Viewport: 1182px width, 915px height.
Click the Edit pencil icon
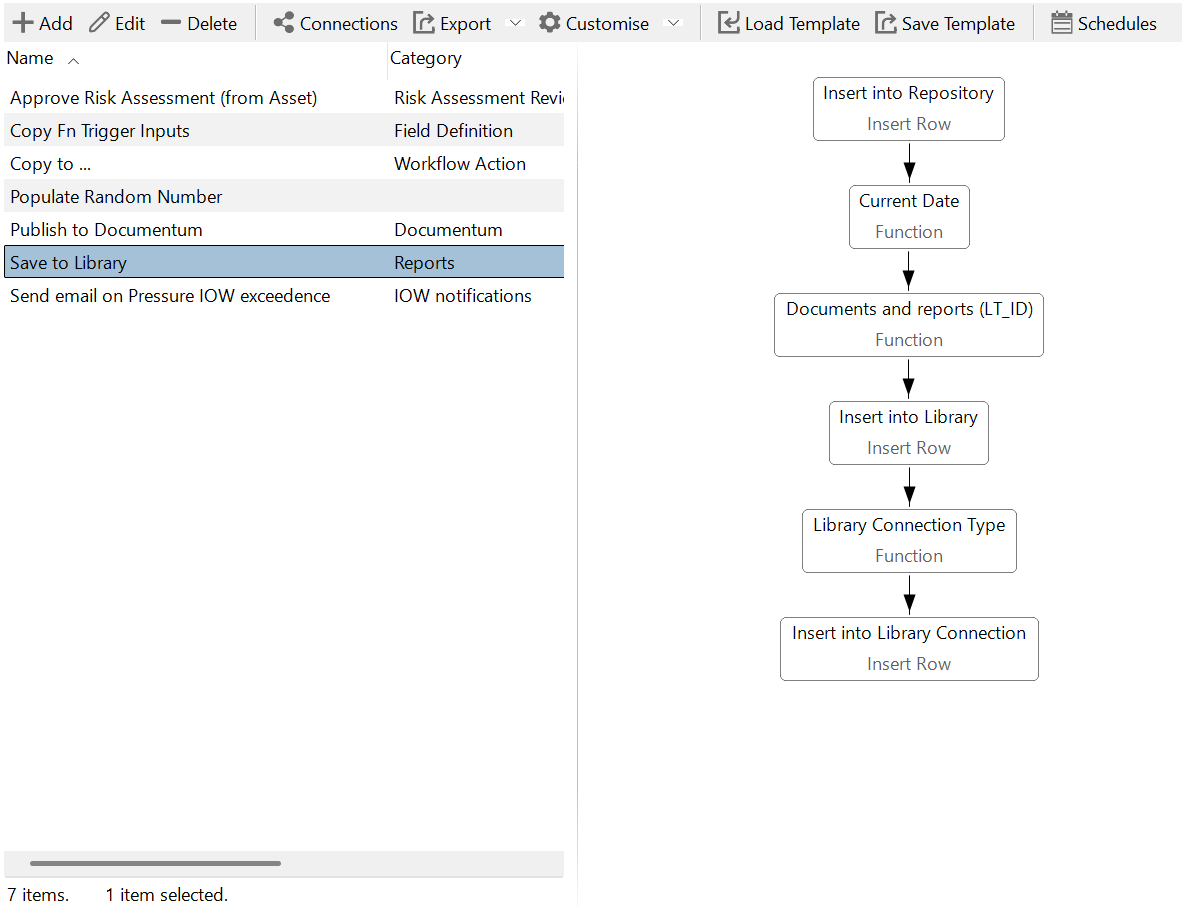click(99, 23)
